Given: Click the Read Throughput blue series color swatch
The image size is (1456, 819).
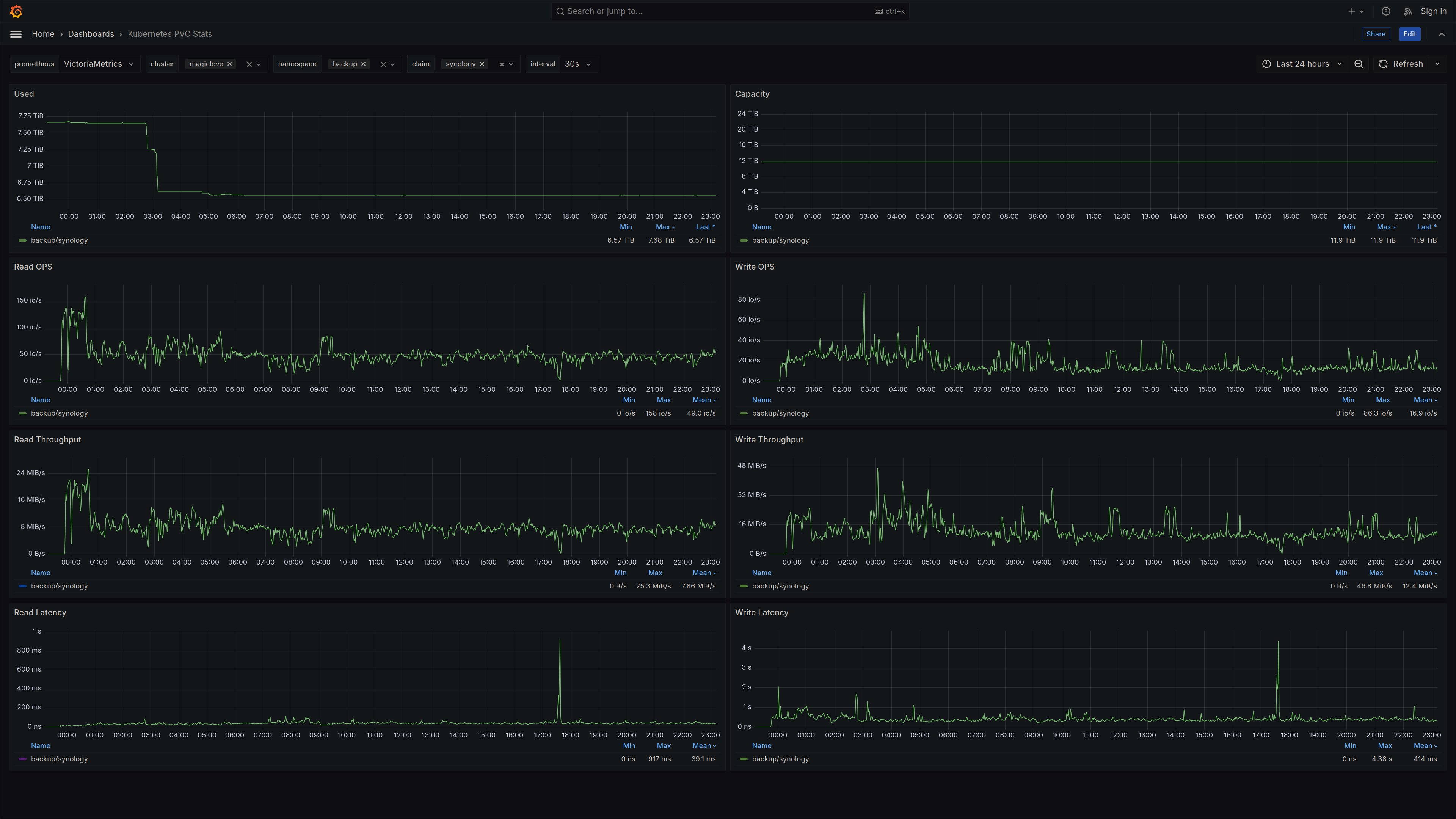Looking at the screenshot, I should point(23,586).
